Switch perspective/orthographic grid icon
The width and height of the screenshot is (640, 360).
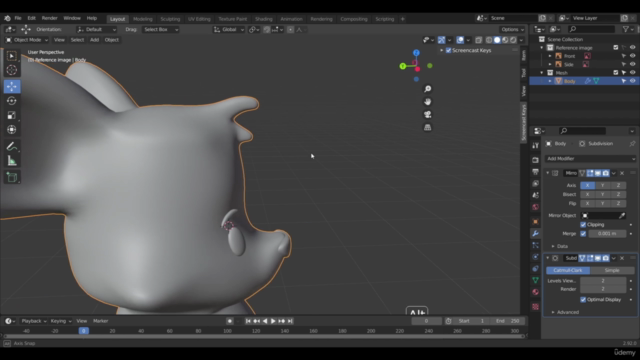[427, 127]
